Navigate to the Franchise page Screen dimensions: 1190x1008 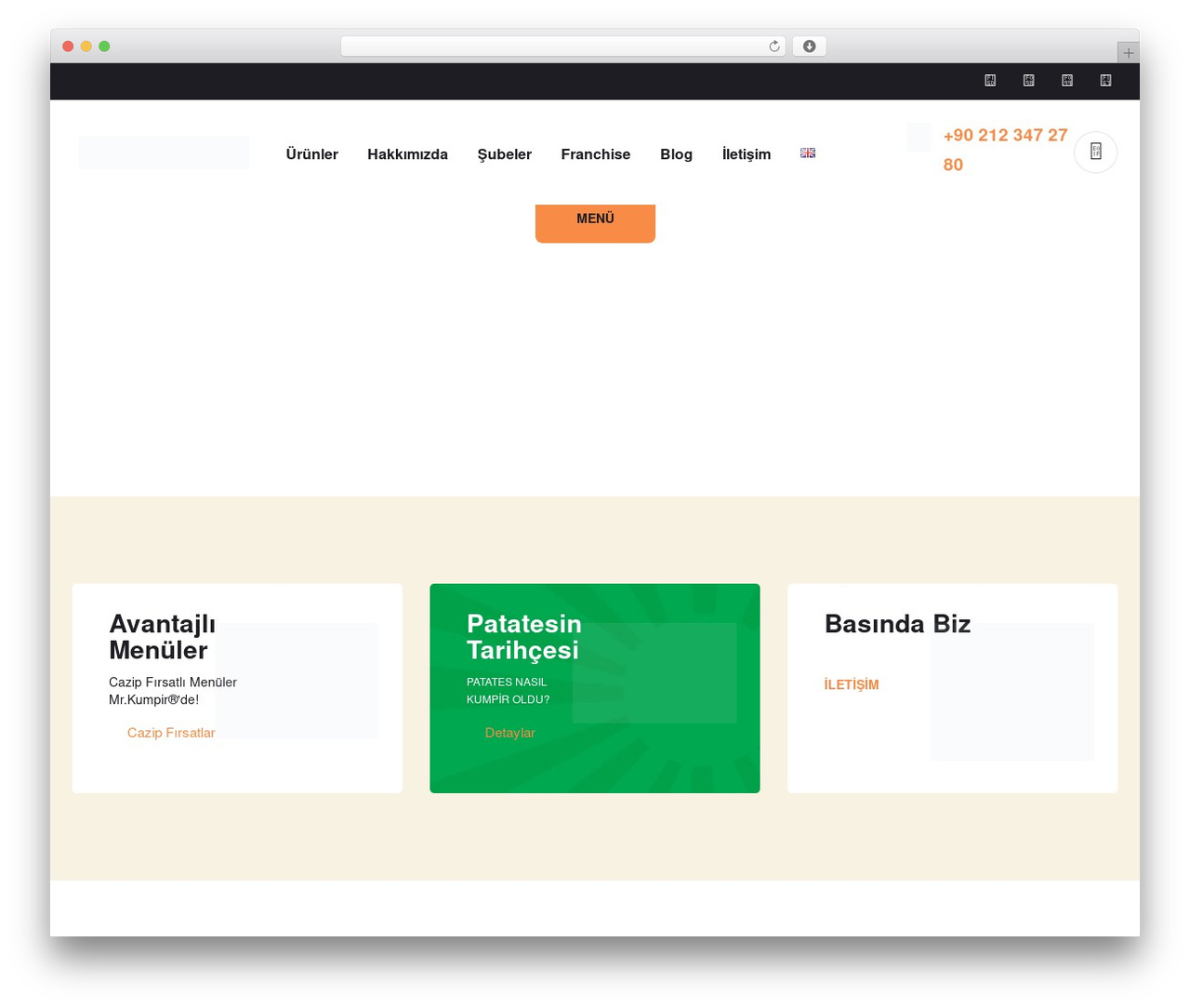click(596, 154)
